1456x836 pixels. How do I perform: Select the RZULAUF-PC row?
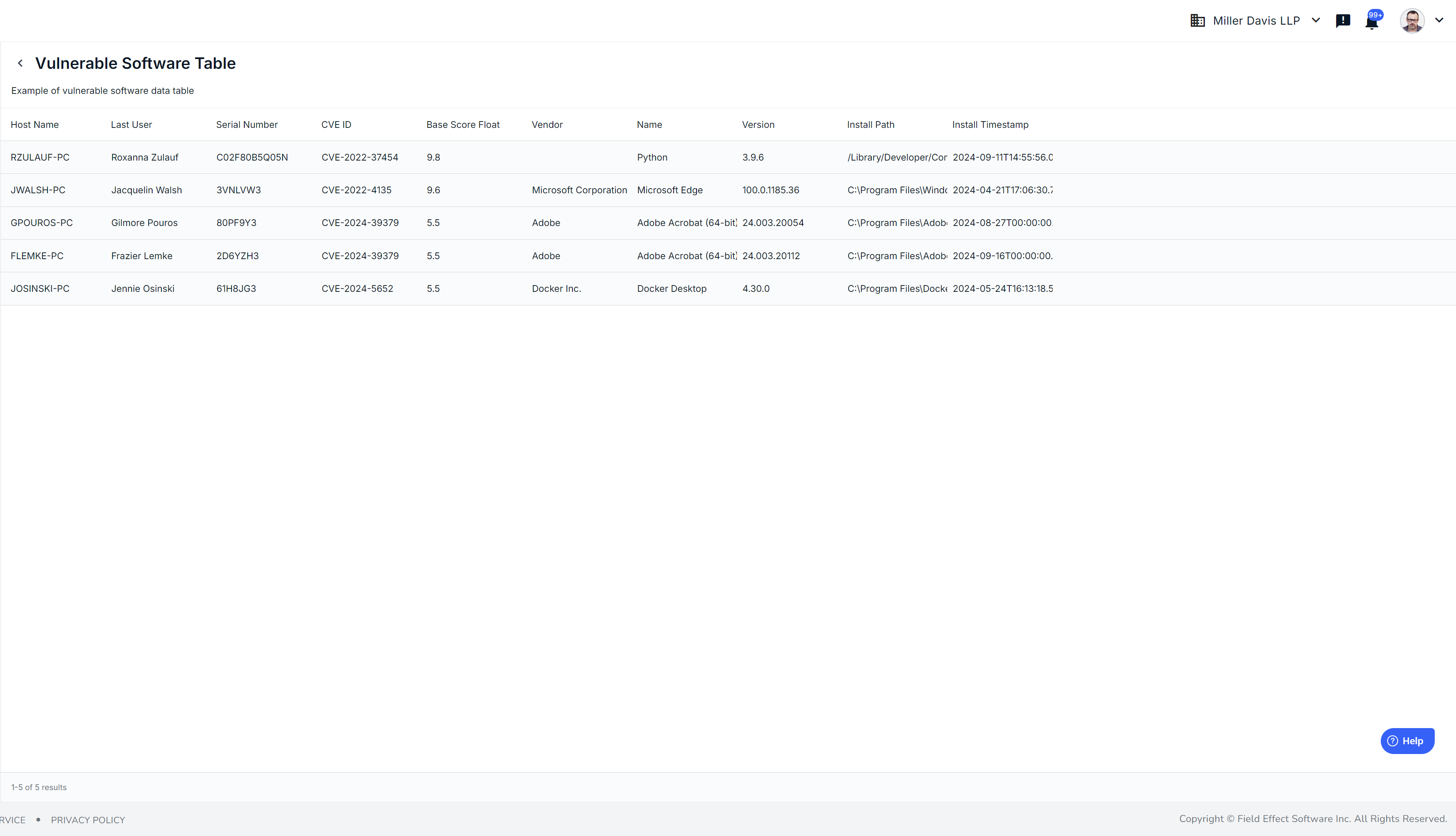(x=40, y=157)
